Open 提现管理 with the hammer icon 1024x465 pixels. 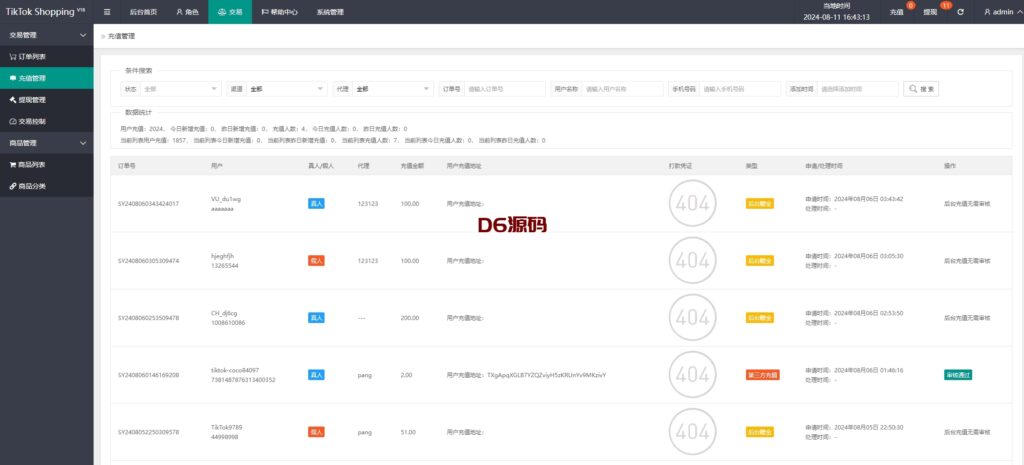[46, 100]
